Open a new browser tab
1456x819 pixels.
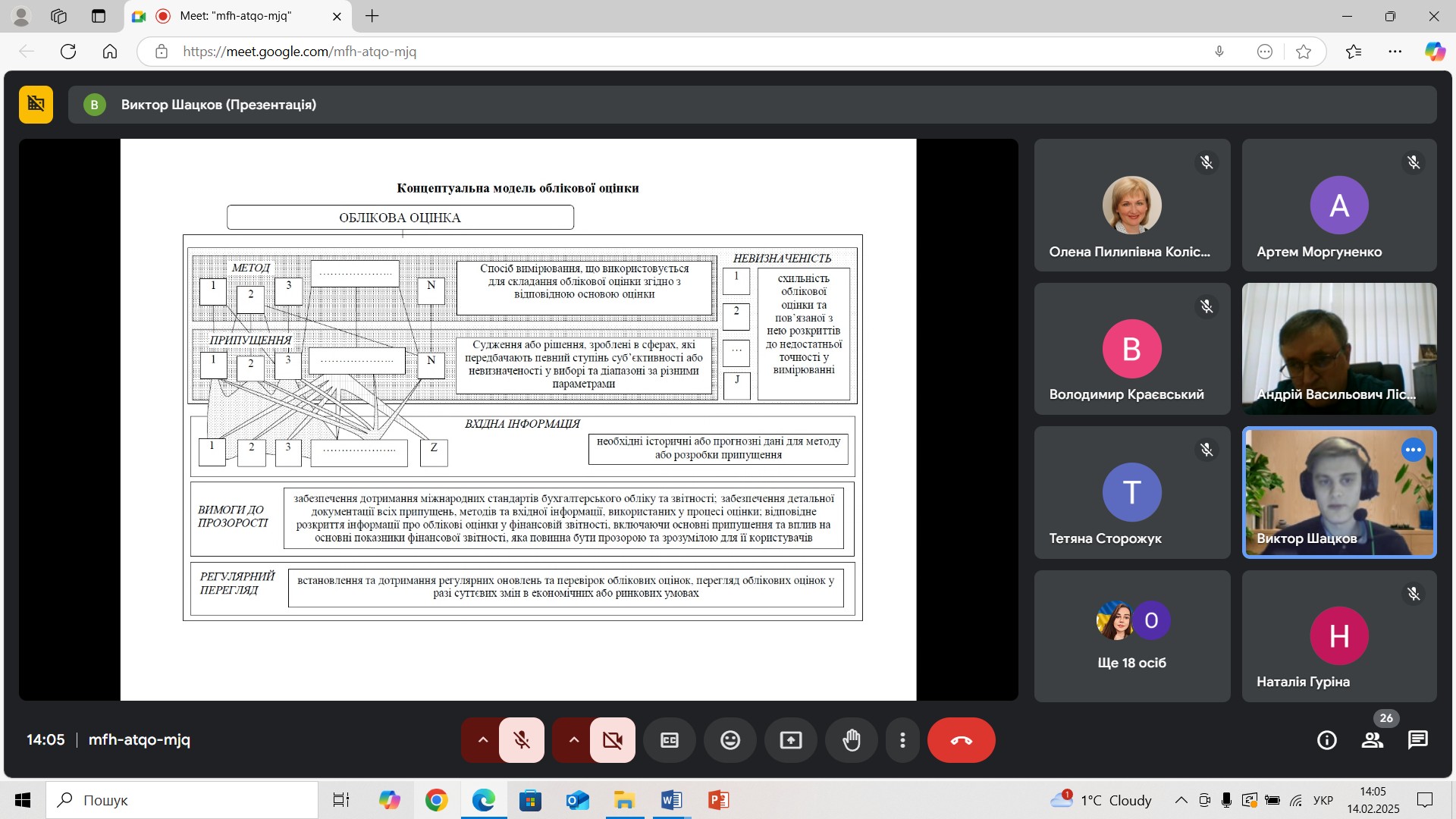[372, 16]
